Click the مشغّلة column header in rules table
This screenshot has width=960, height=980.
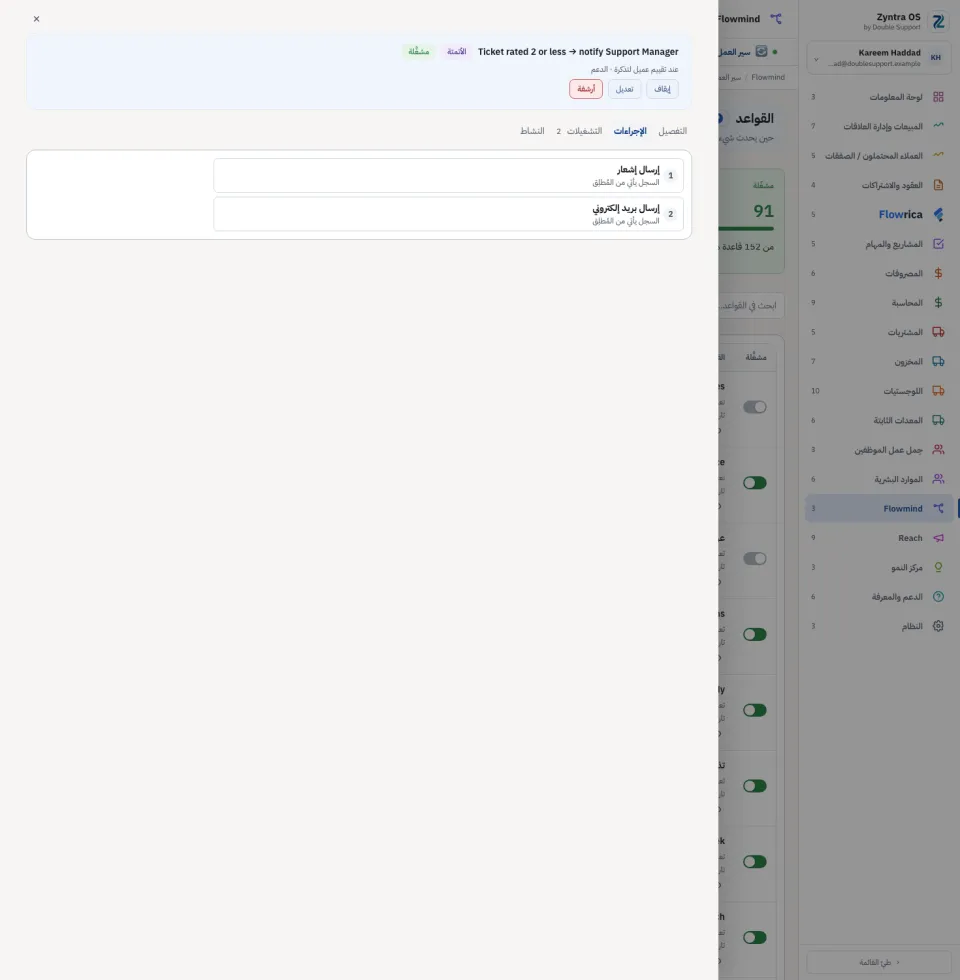pyautogui.click(x=756, y=357)
